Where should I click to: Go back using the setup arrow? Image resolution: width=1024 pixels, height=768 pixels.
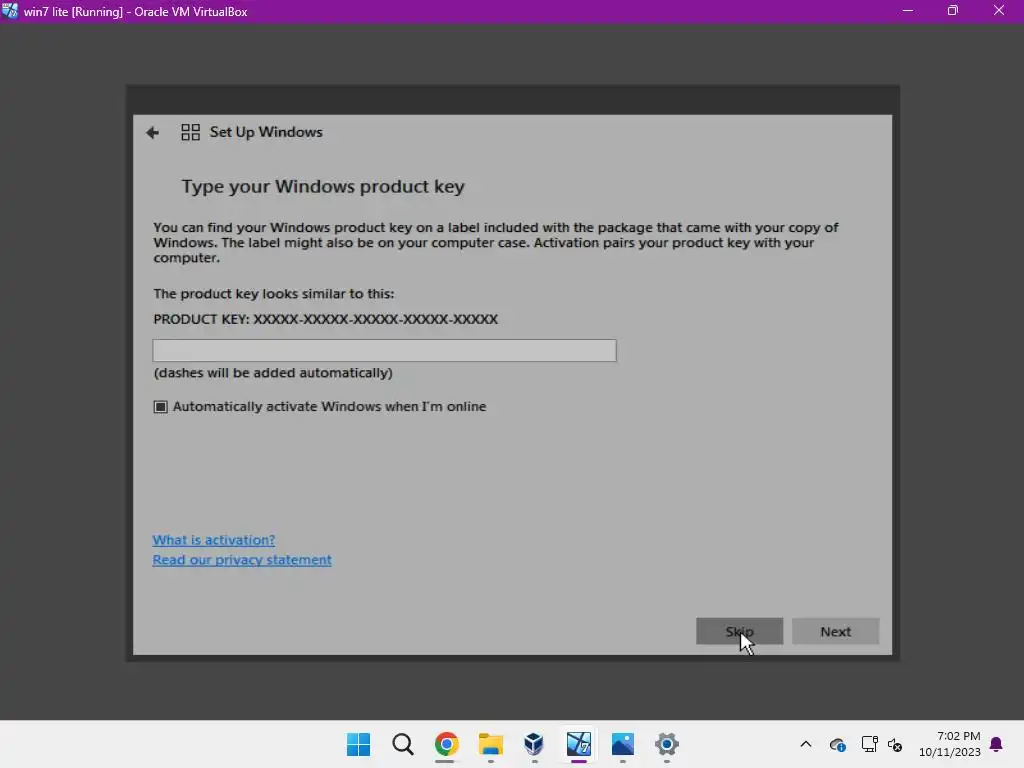pos(152,133)
